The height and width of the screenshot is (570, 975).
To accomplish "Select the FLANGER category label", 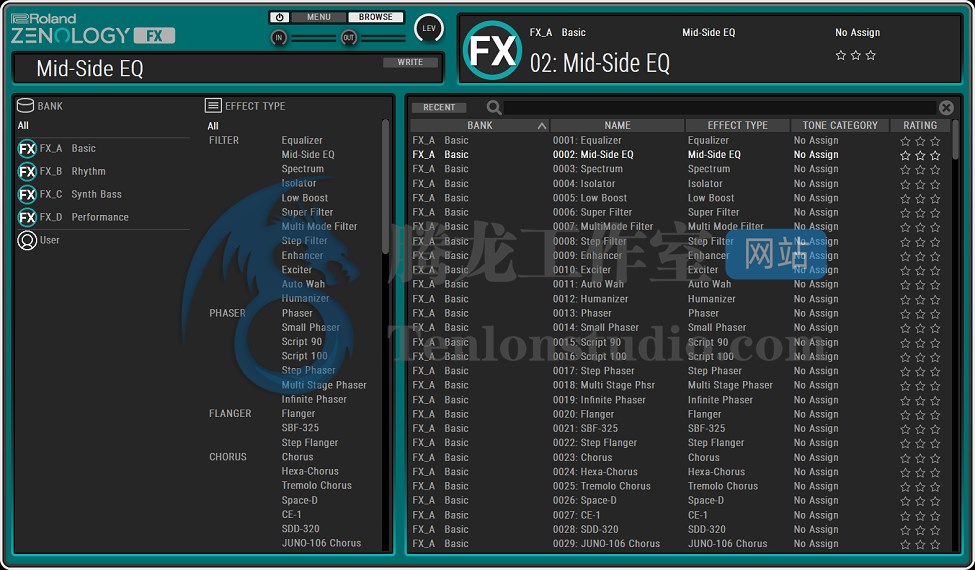I will pos(230,413).
